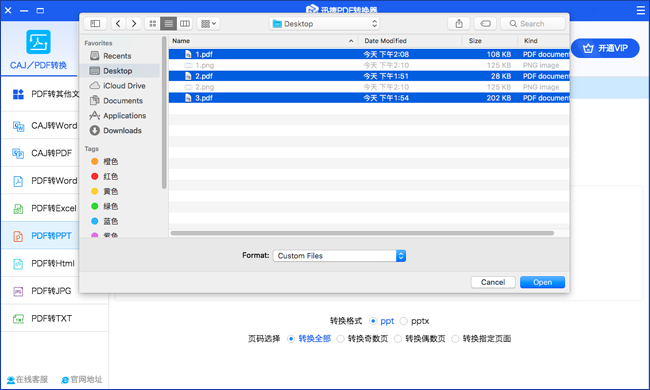
Task: Open 在线客服 link
Action: [x=27, y=379]
